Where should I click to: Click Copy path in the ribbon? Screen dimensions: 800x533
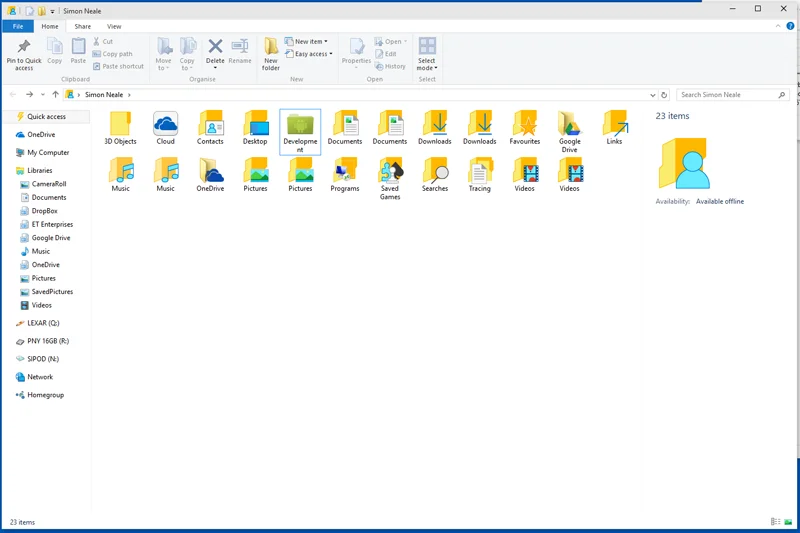(x=113, y=54)
